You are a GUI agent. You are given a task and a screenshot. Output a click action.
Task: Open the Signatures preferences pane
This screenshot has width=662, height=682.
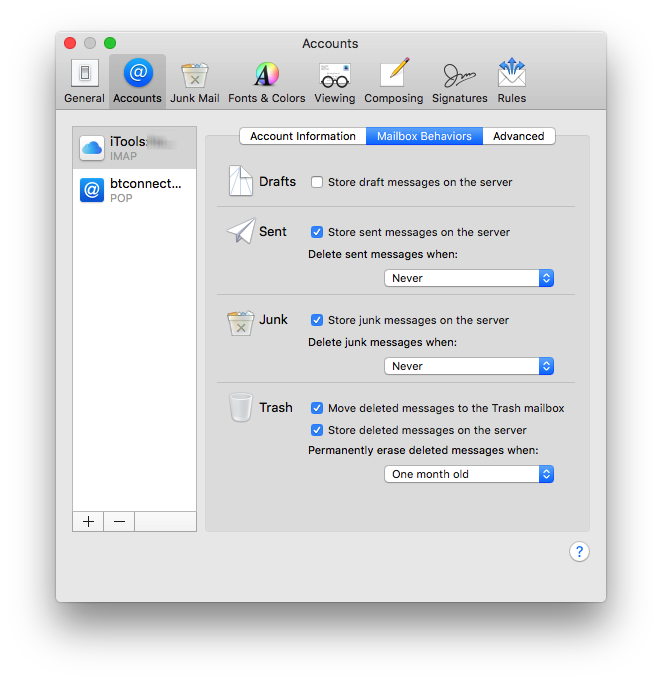(459, 80)
